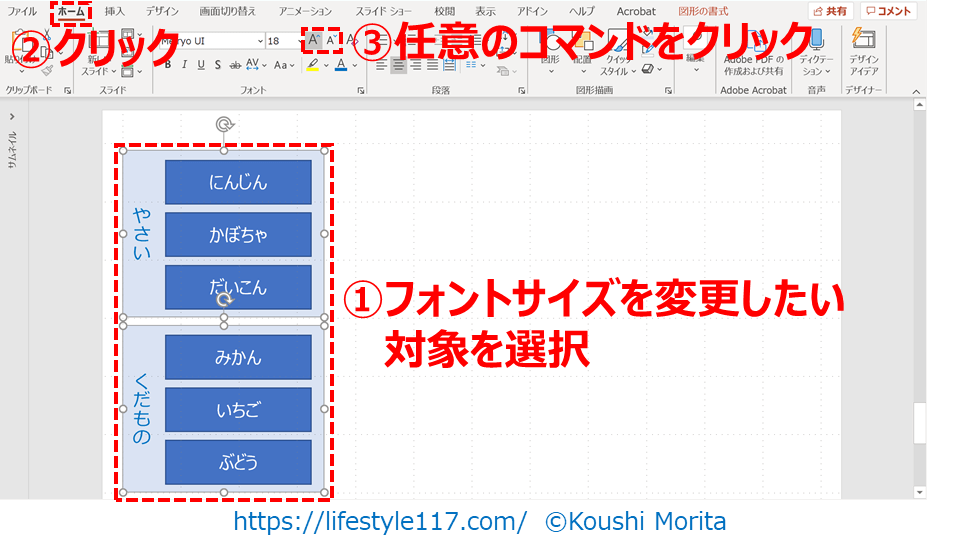This screenshot has height=540, width=960.
Task: Click the 共有 share button
Action: pyautogui.click(x=830, y=11)
